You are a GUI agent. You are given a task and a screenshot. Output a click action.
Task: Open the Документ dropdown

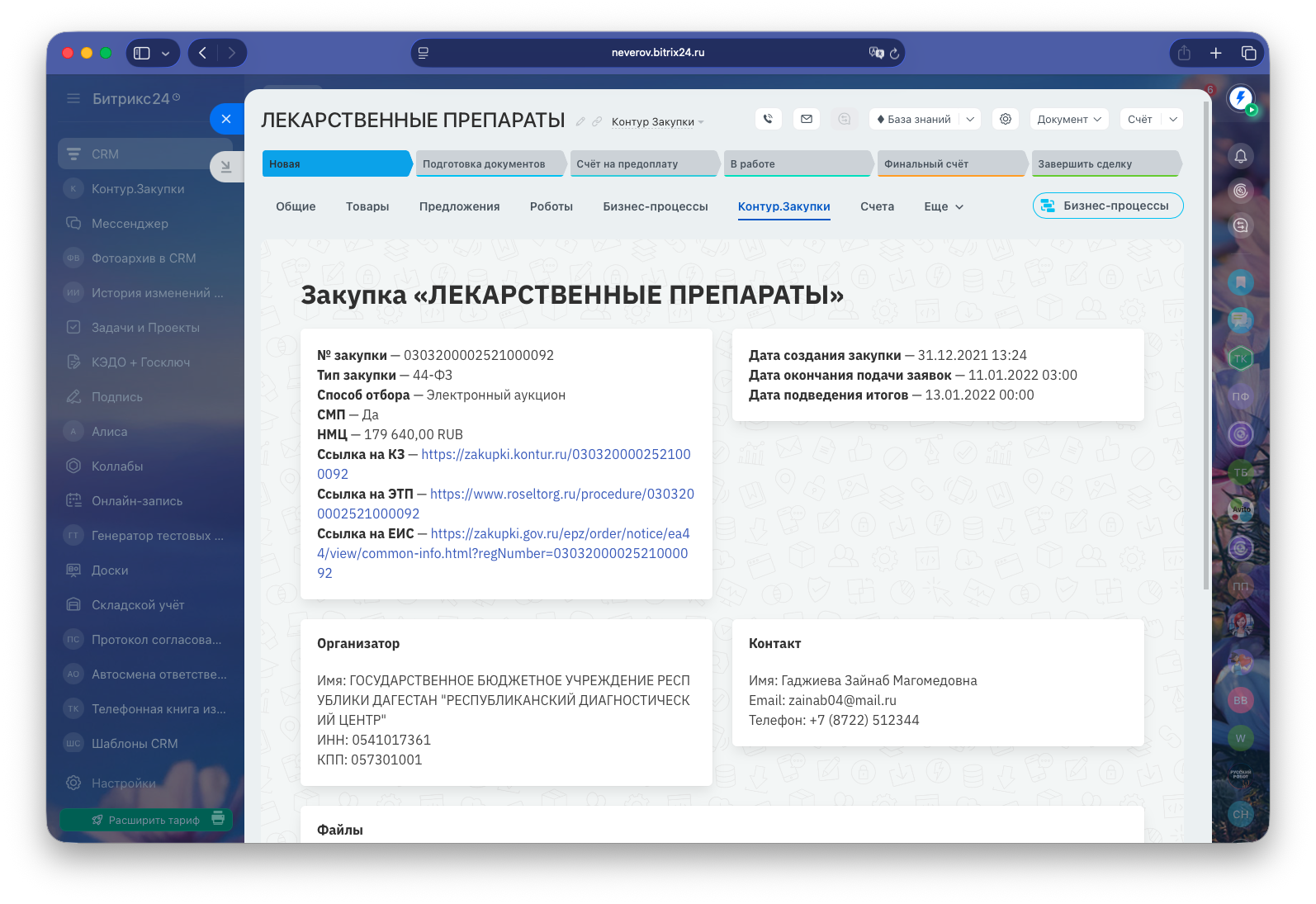[1069, 119]
